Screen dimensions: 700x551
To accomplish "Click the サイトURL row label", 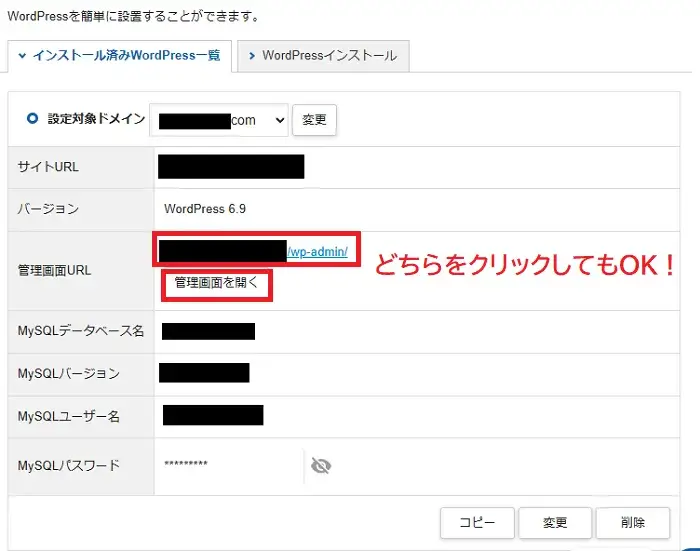I will click(48, 167).
